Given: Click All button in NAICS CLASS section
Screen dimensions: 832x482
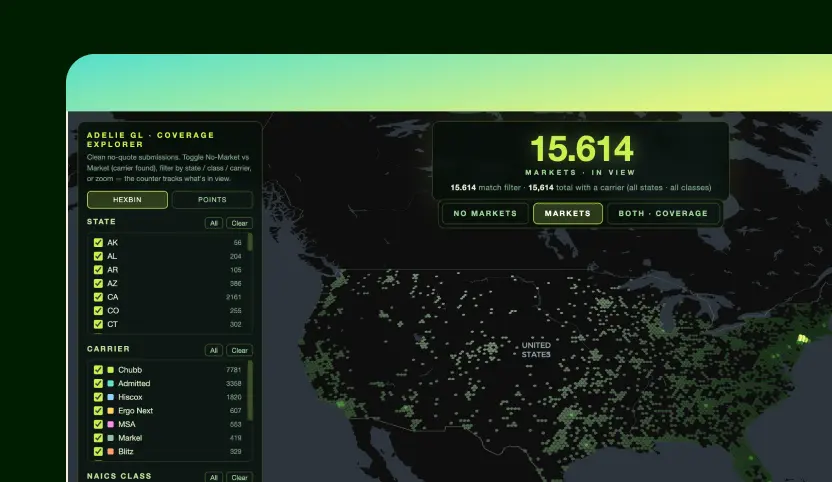Looking at the screenshot, I should click(x=214, y=477).
